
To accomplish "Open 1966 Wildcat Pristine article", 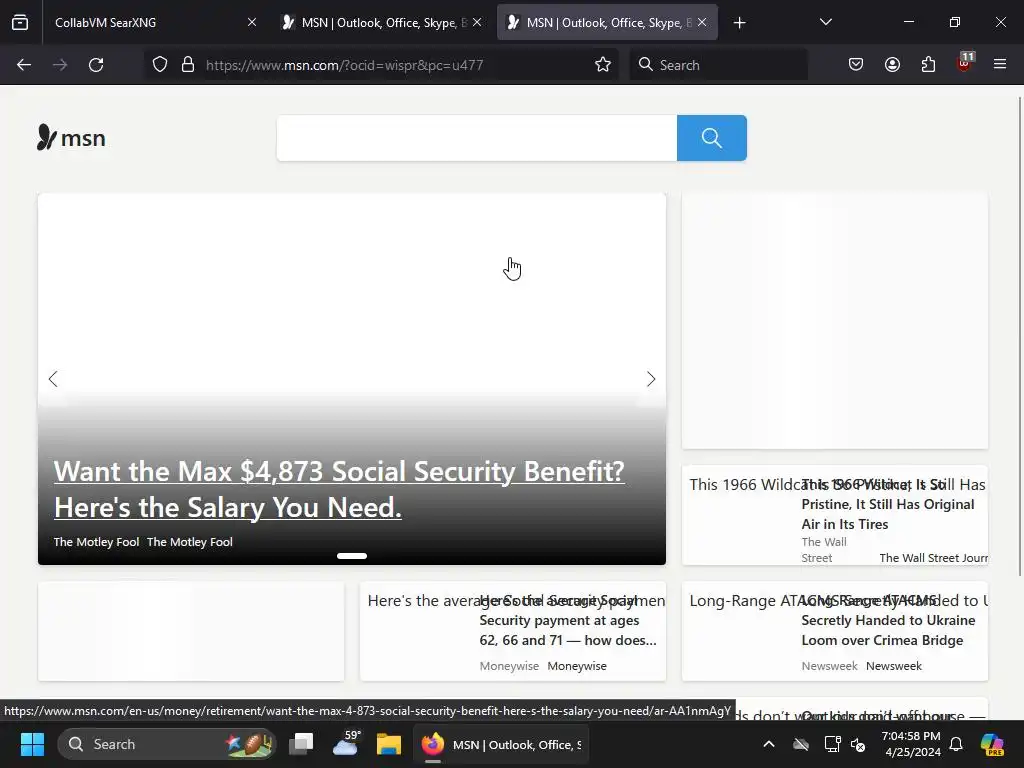I will [x=888, y=504].
